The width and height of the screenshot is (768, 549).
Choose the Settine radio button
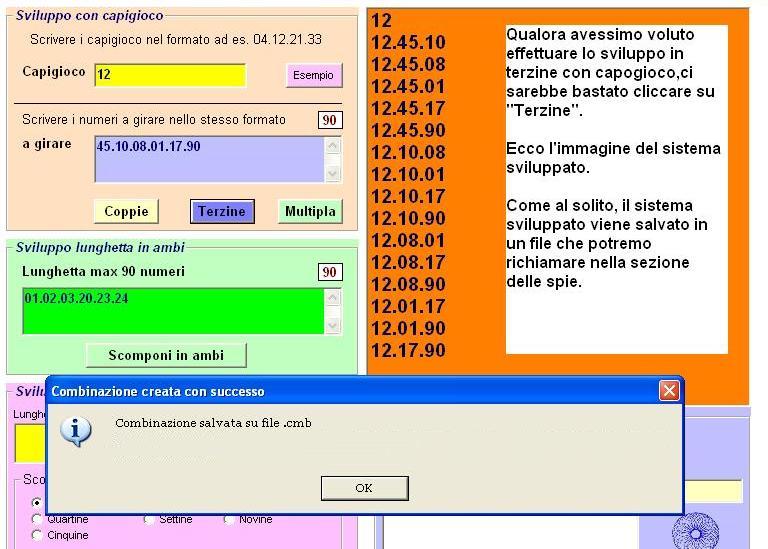[149, 520]
